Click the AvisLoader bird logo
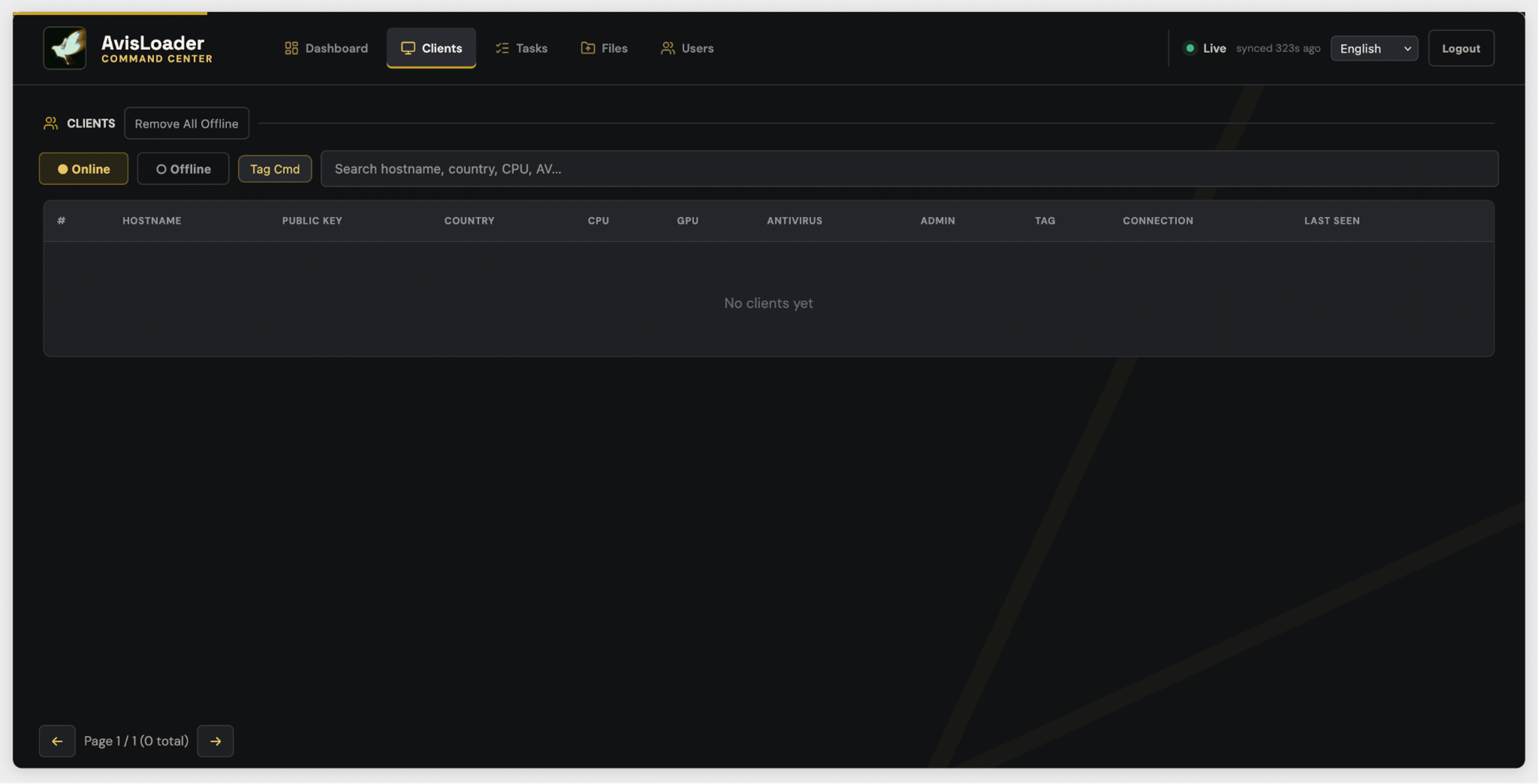The image size is (1538, 784). (x=65, y=48)
